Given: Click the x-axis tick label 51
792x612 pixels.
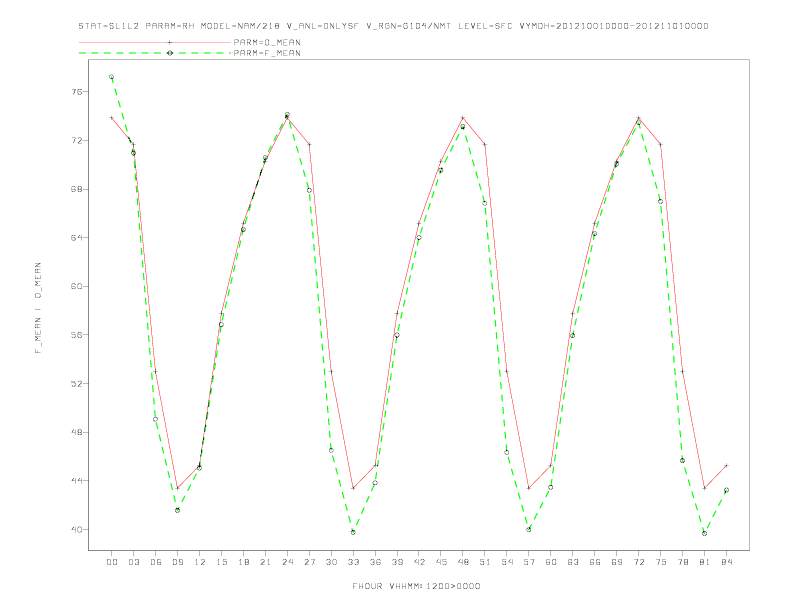Looking at the screenshot, I should click(x=485, y=562).
